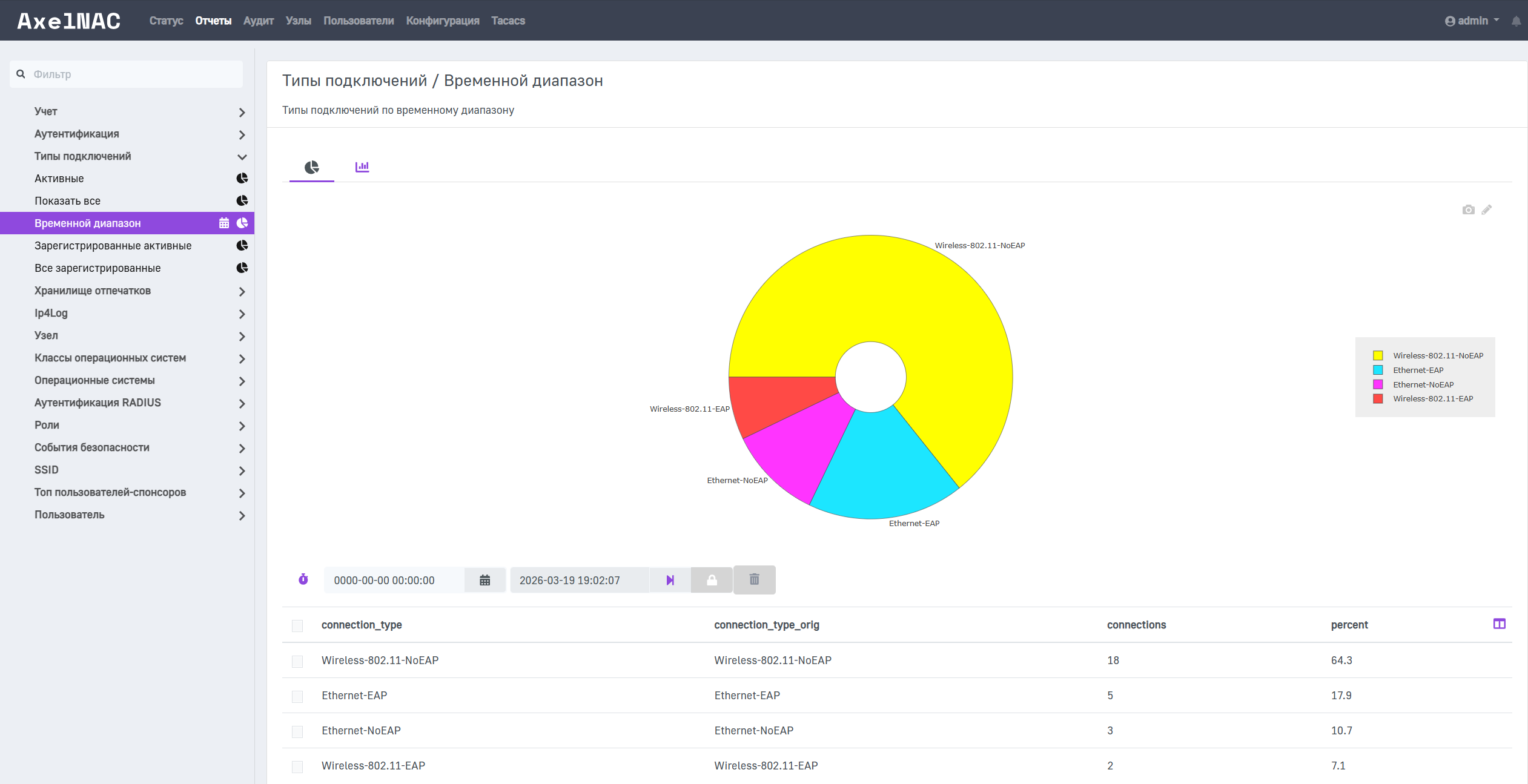Click the camera snapshot icon above the chart
1528x784 pixels.
click(x=1468, y=210)
